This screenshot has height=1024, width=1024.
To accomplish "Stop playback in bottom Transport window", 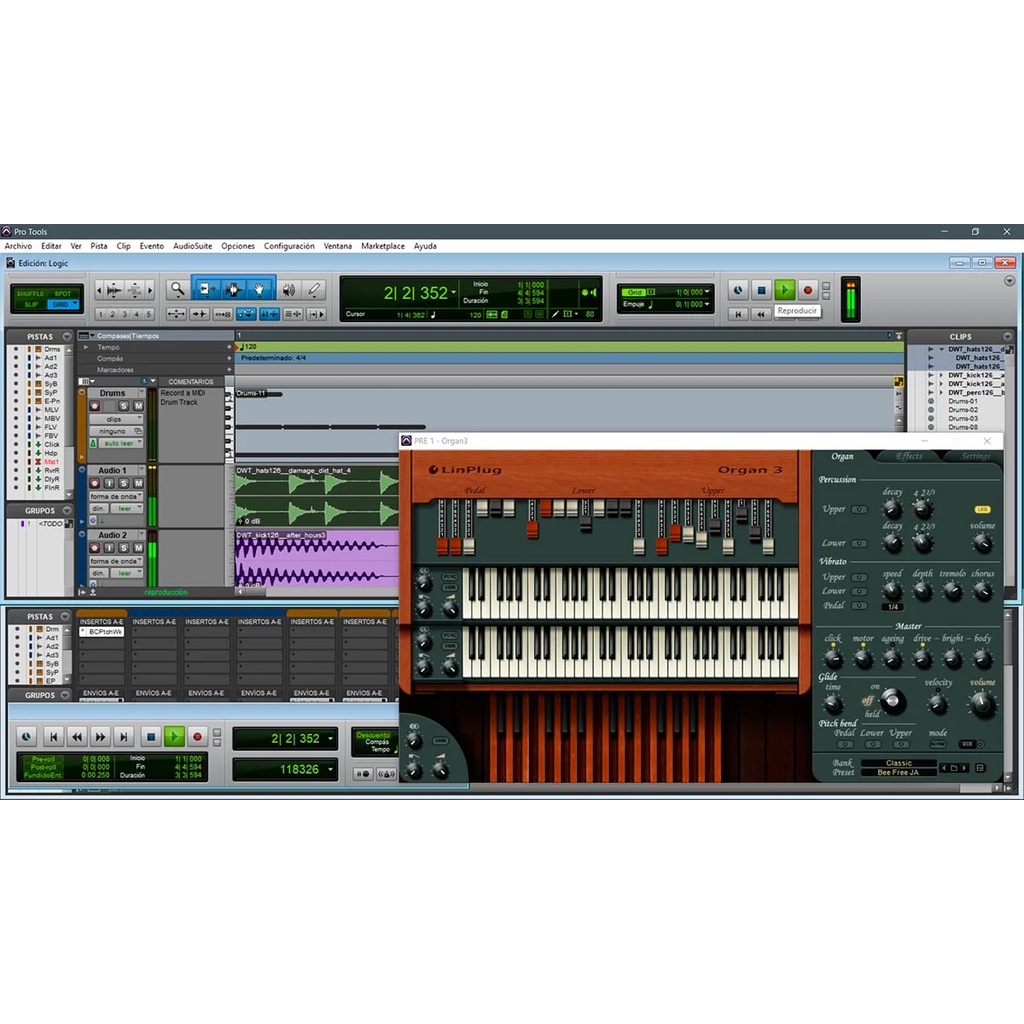I will (x=151, y=737).
